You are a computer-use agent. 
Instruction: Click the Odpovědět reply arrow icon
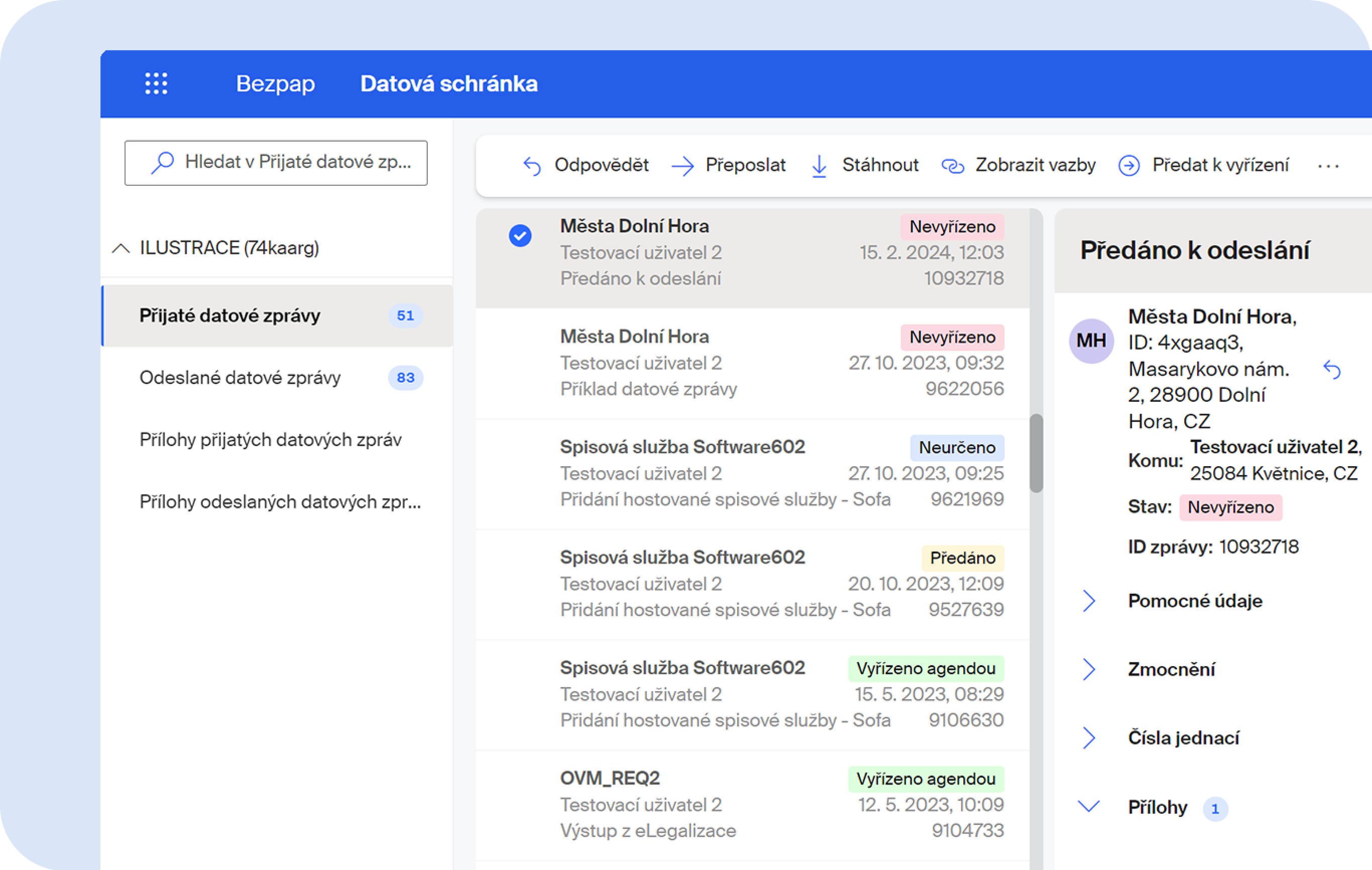click(532, 166)
